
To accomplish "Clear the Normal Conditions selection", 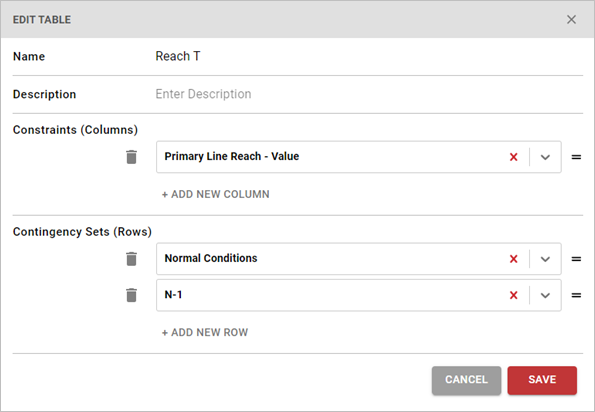I will coord(513,259).
